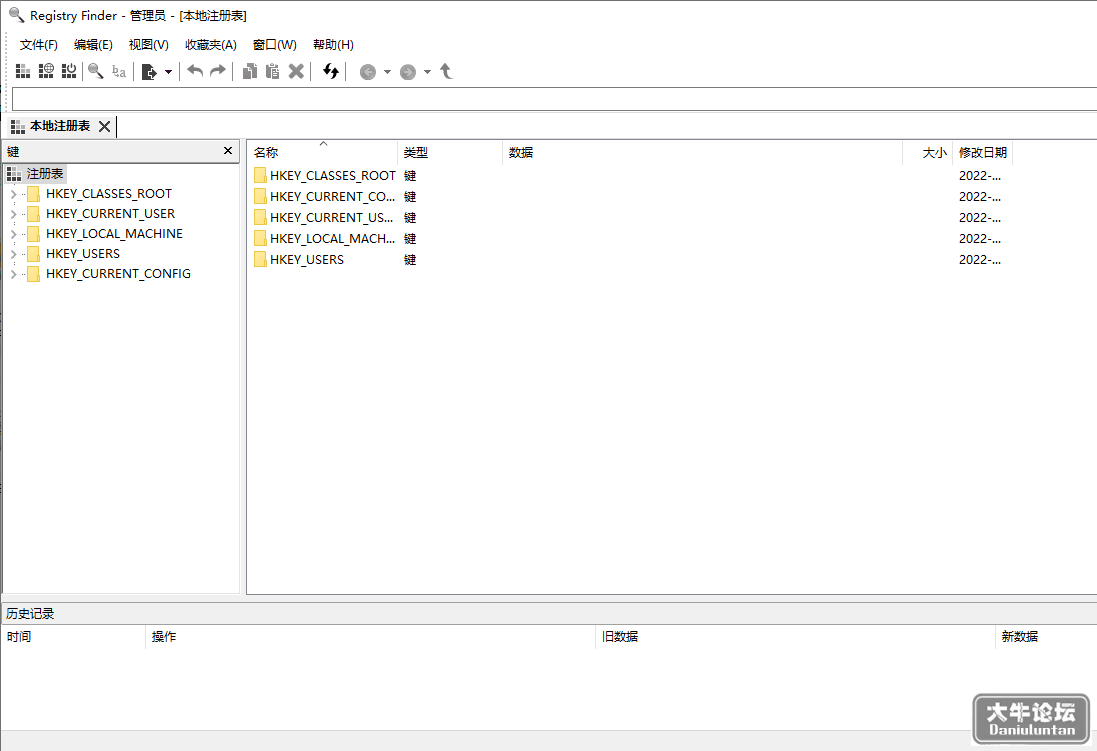Click the Undo arrow in toolbar
The image size is (1097, 751).
(x=195, y=71)
